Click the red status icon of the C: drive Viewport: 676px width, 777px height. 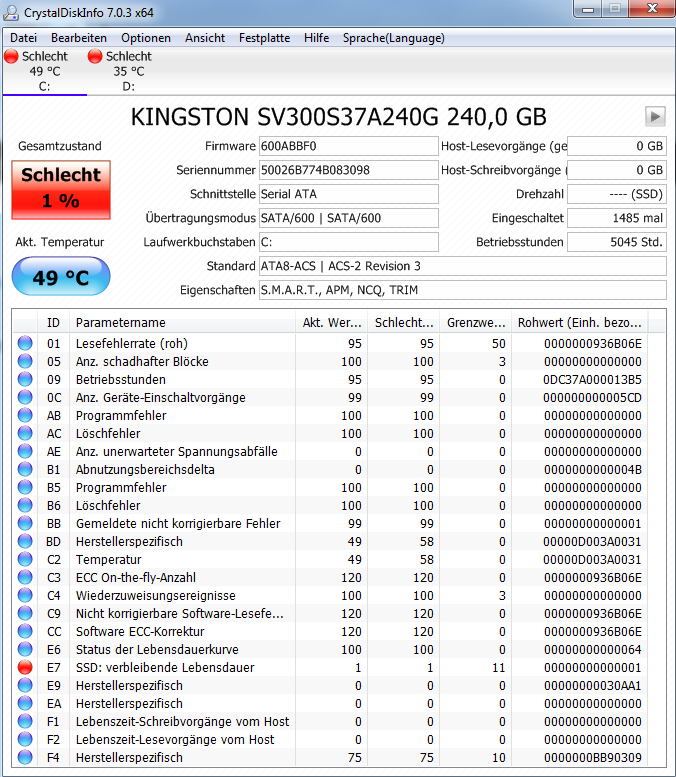click(11, 56)
